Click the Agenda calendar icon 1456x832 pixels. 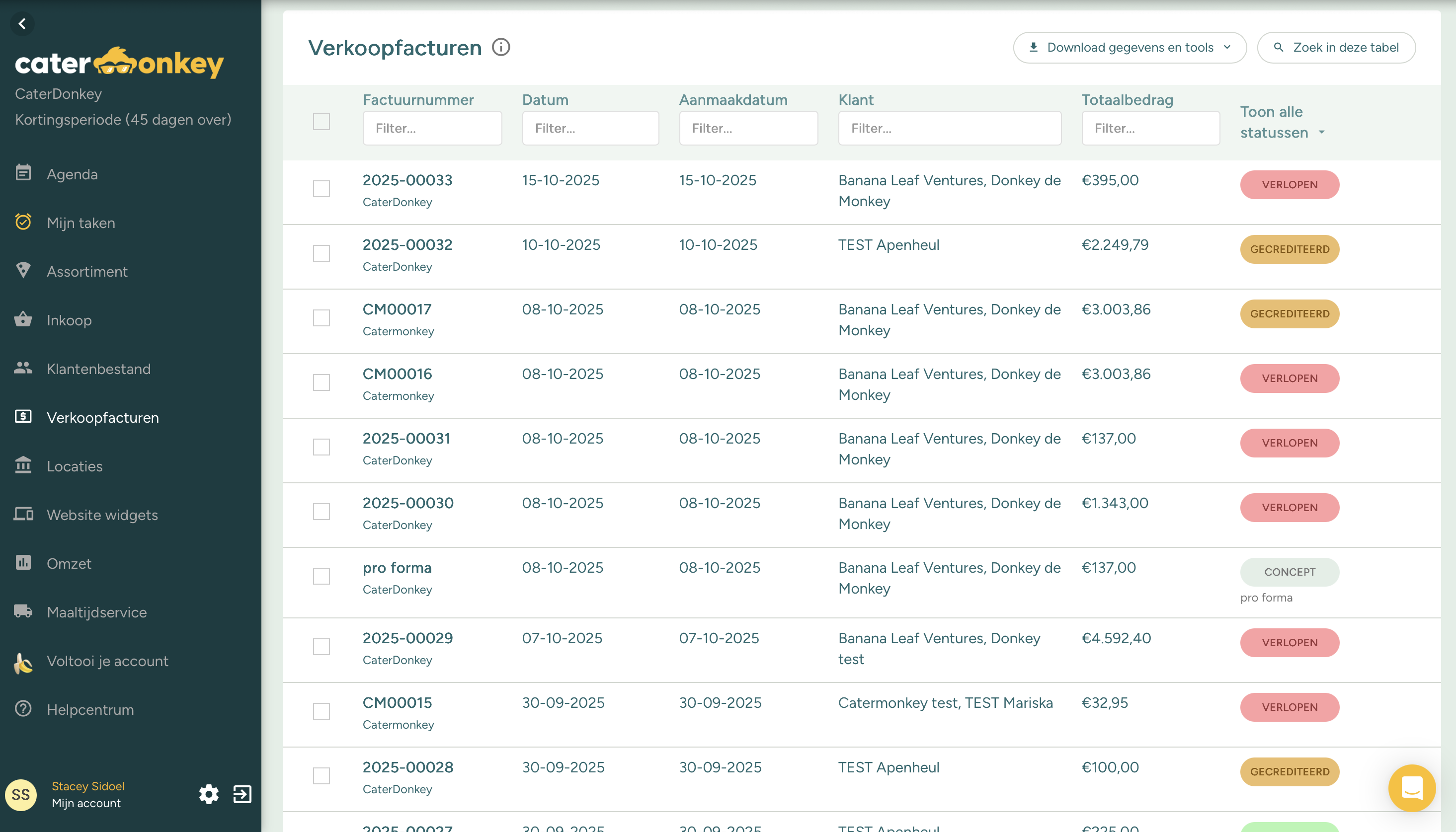coord(23,173)
